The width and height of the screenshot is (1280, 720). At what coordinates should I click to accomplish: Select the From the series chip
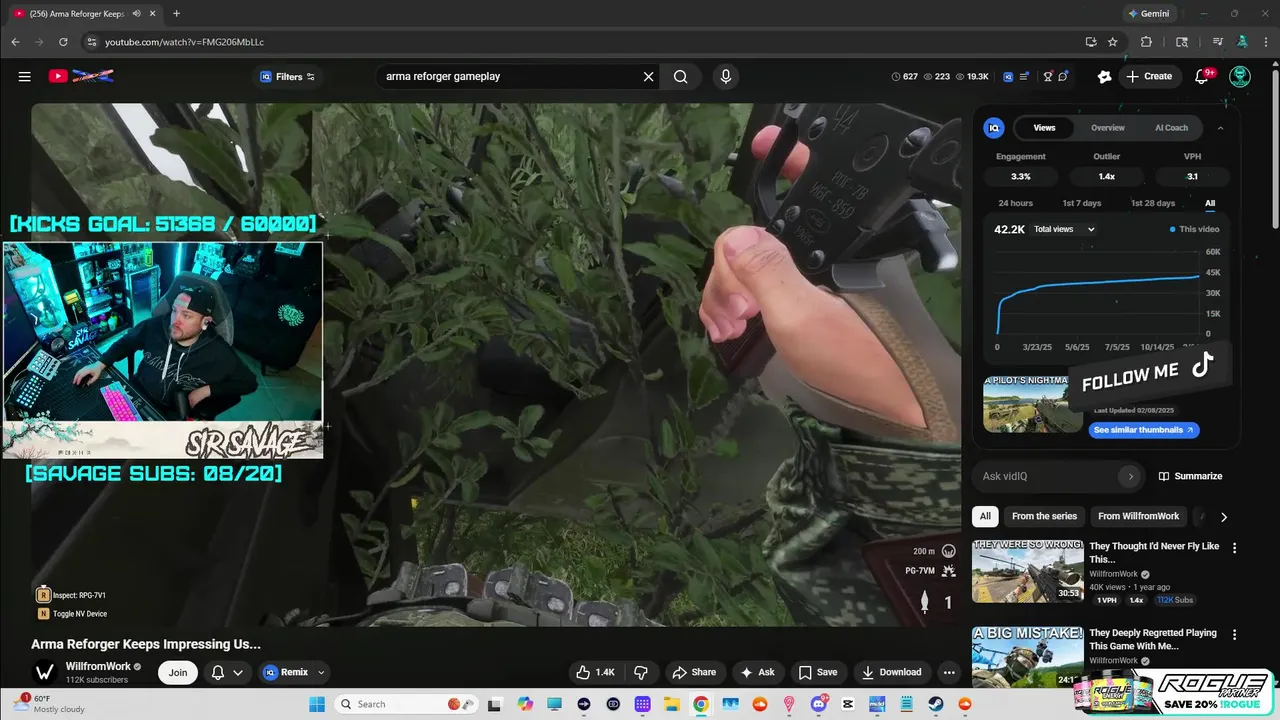point(1044,516)
